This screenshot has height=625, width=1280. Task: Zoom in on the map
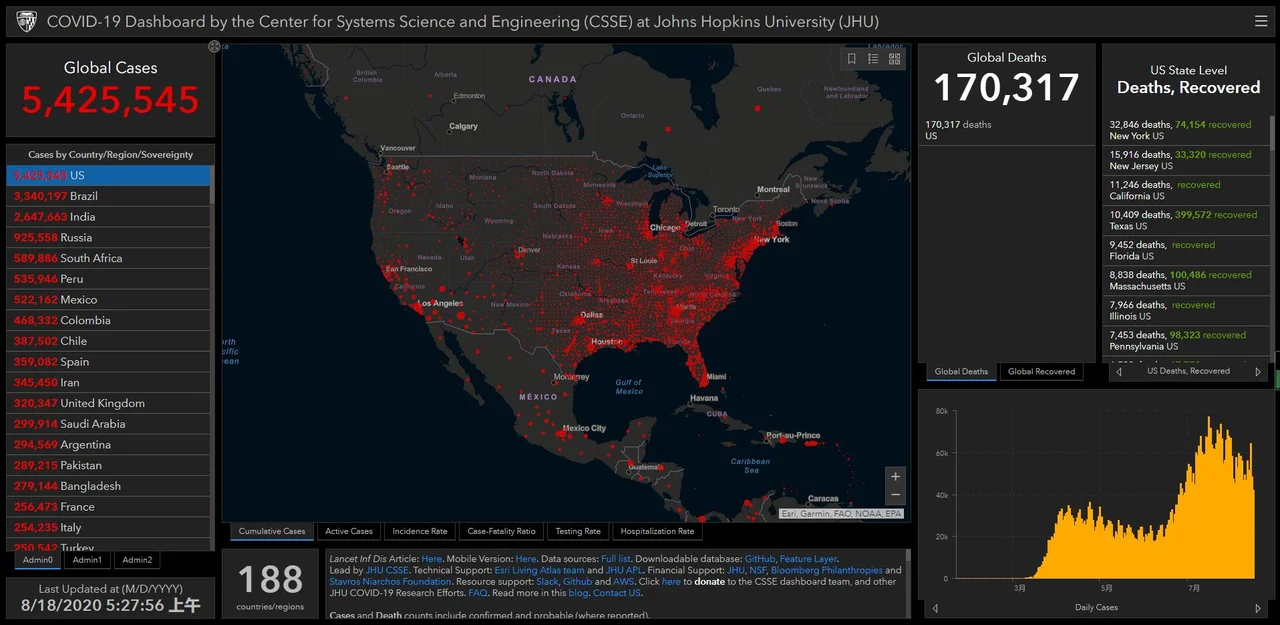click(895, 476)
